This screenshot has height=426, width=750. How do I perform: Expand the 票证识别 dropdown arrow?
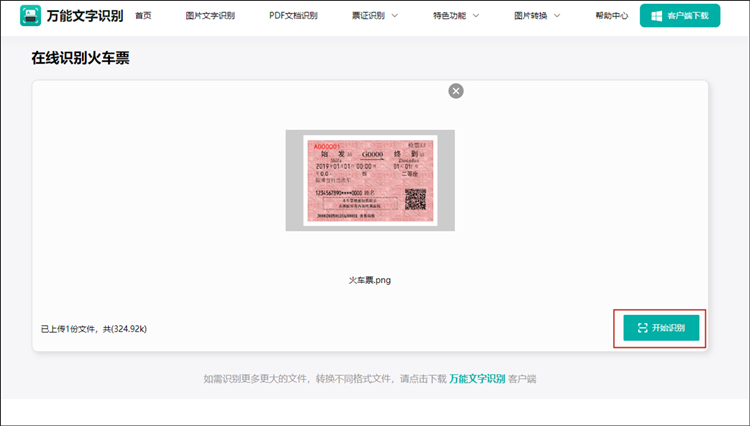pyautogui.click(x=394, y=16)
